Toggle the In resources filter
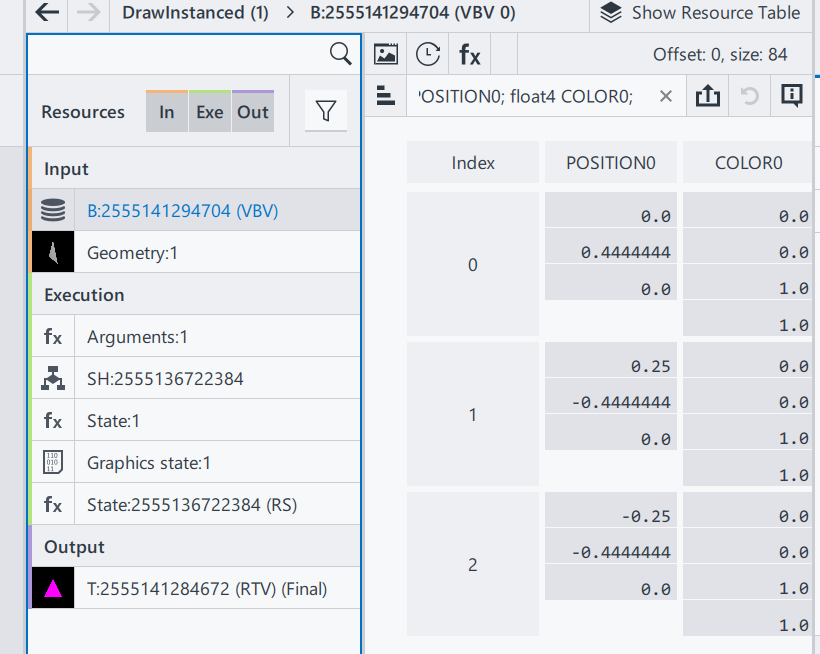The width and height of the screenshot is (820, 654). point(167,112)
